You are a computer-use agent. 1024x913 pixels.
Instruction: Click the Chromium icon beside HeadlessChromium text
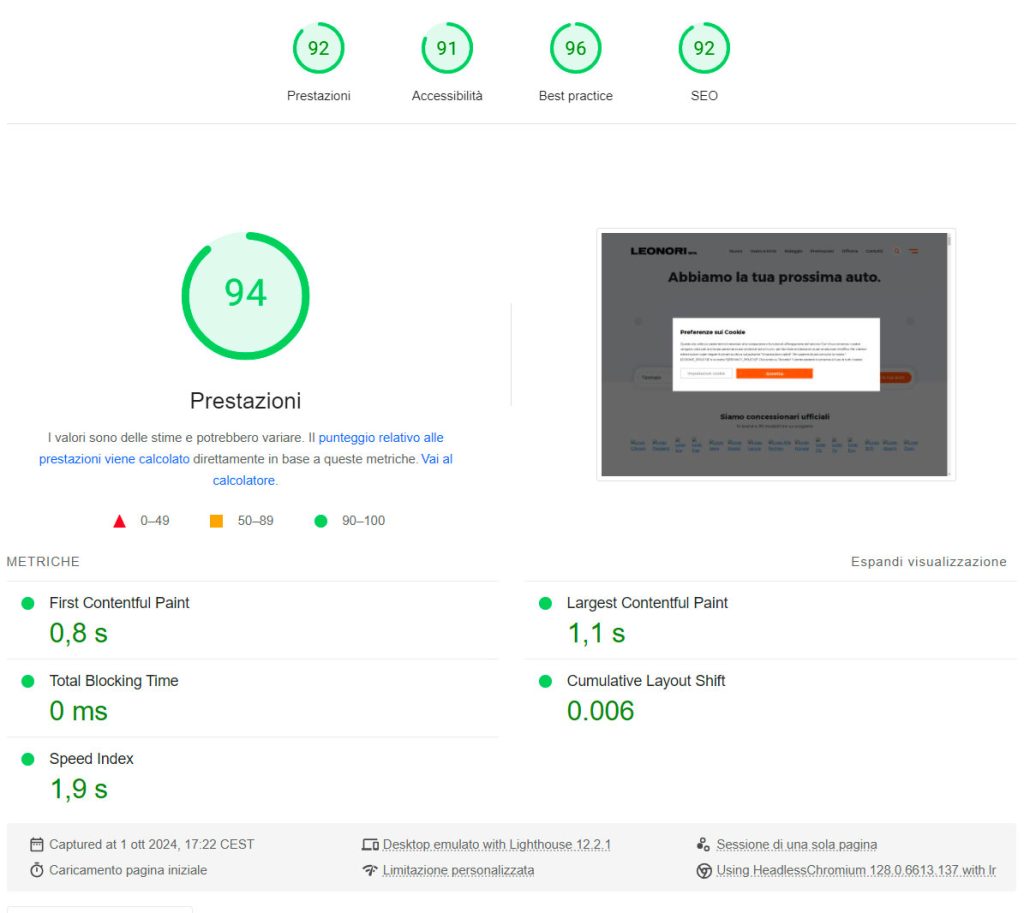pos(704,871)
